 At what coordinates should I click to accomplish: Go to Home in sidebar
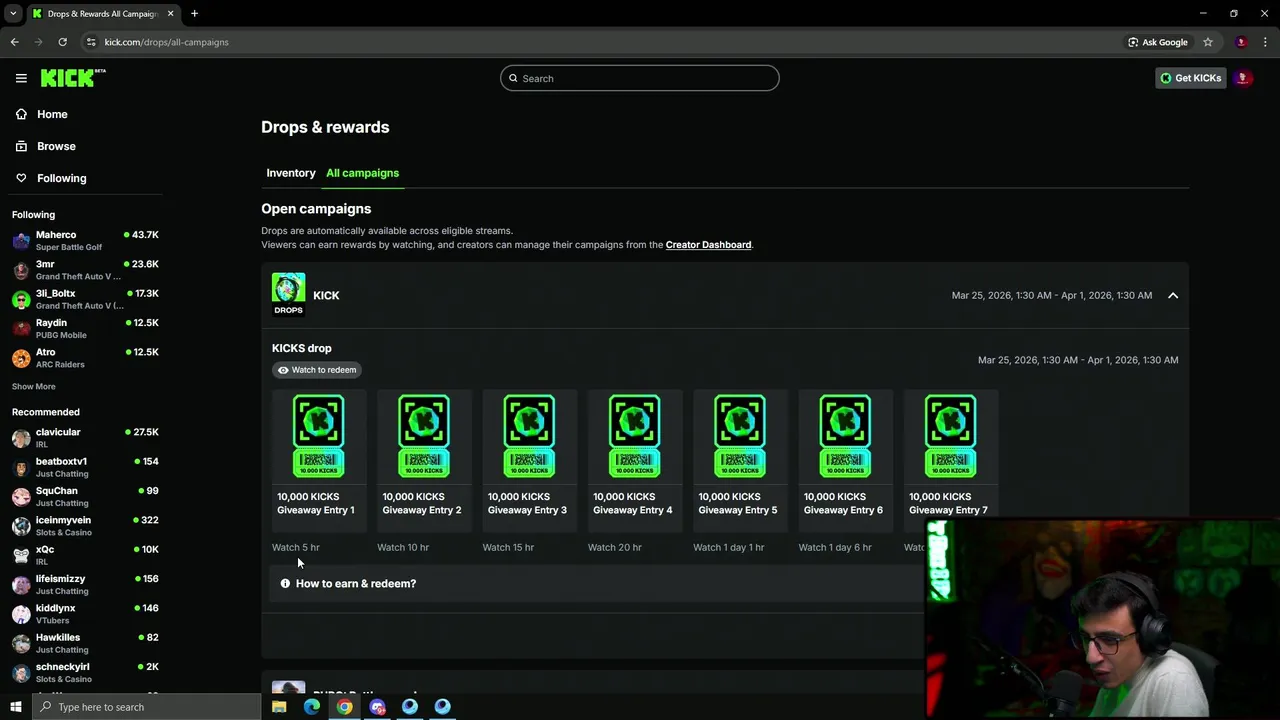pyautogui.click(x=52, y=114)
